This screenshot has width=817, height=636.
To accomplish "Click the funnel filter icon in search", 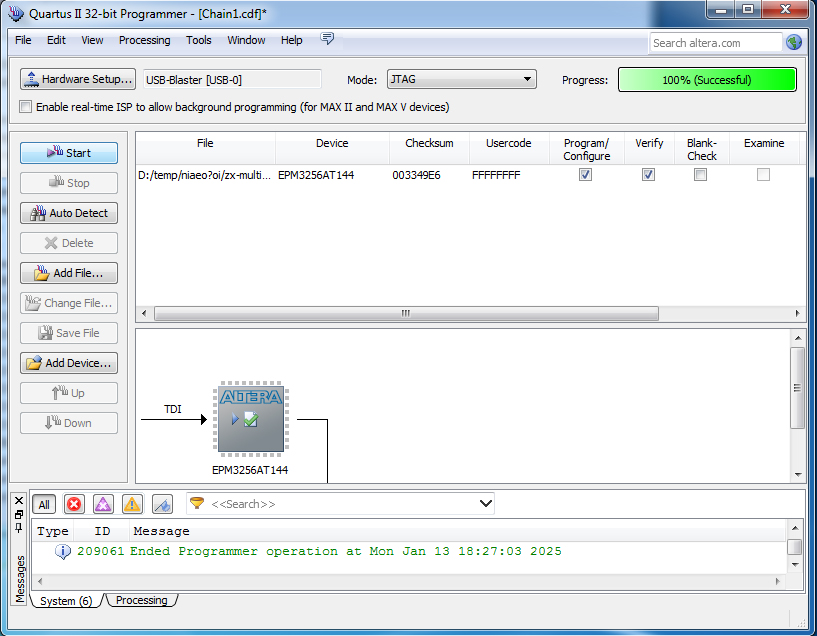I will (197, 503).
